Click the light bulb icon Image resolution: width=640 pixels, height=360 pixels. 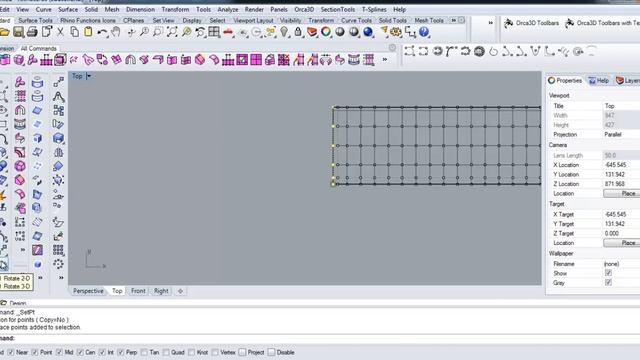284,32
